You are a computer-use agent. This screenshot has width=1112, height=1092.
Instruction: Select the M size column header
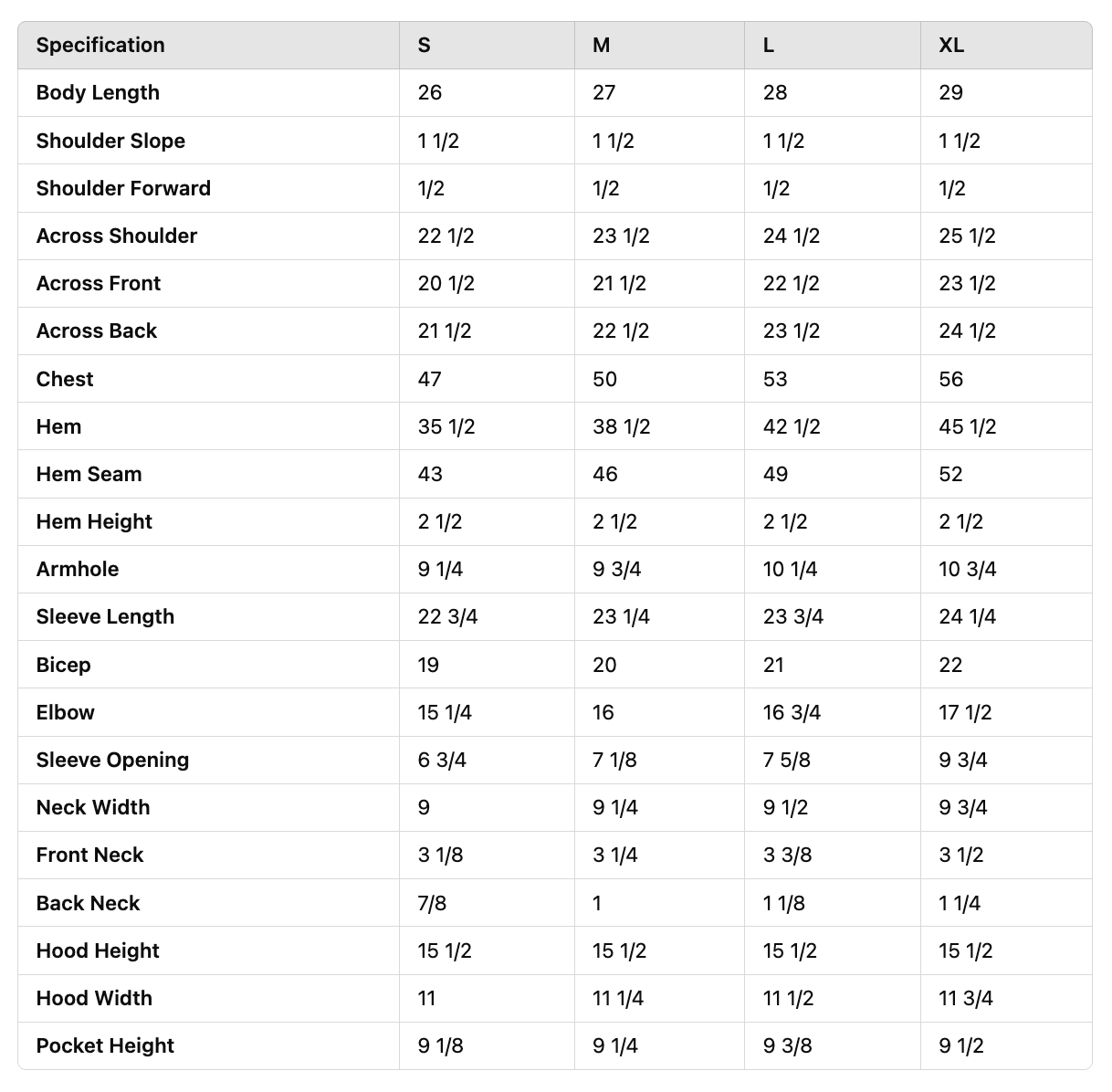[x=602, y=46]
